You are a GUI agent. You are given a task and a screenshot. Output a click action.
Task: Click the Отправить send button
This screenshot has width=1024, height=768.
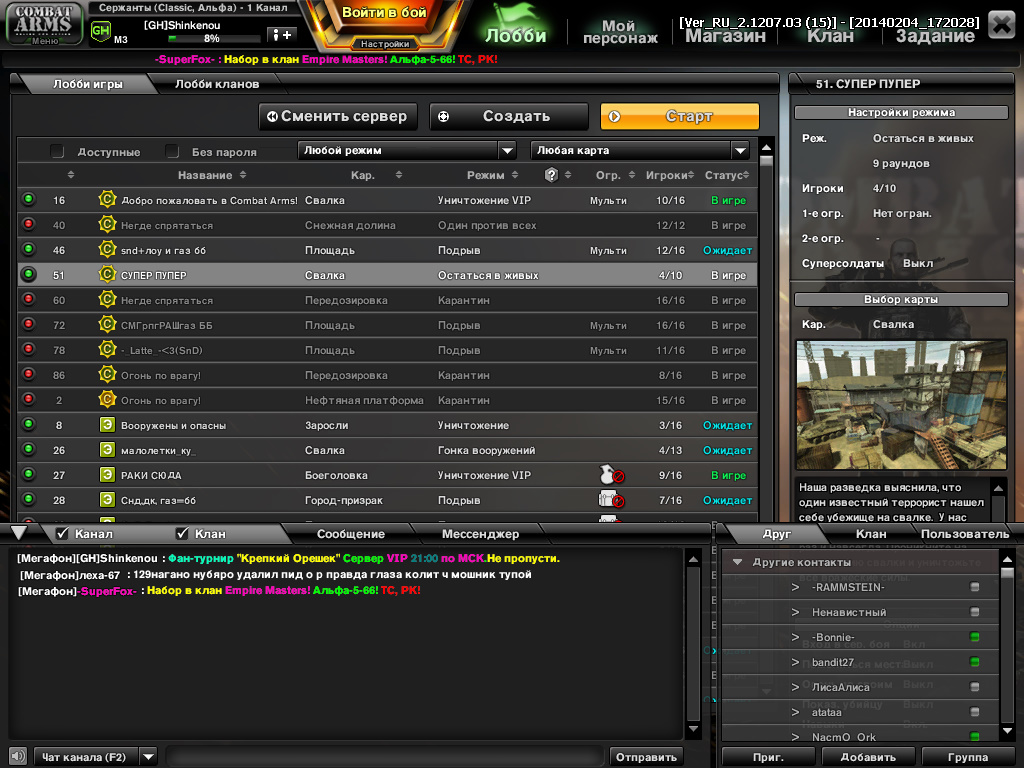pos(646,757)
